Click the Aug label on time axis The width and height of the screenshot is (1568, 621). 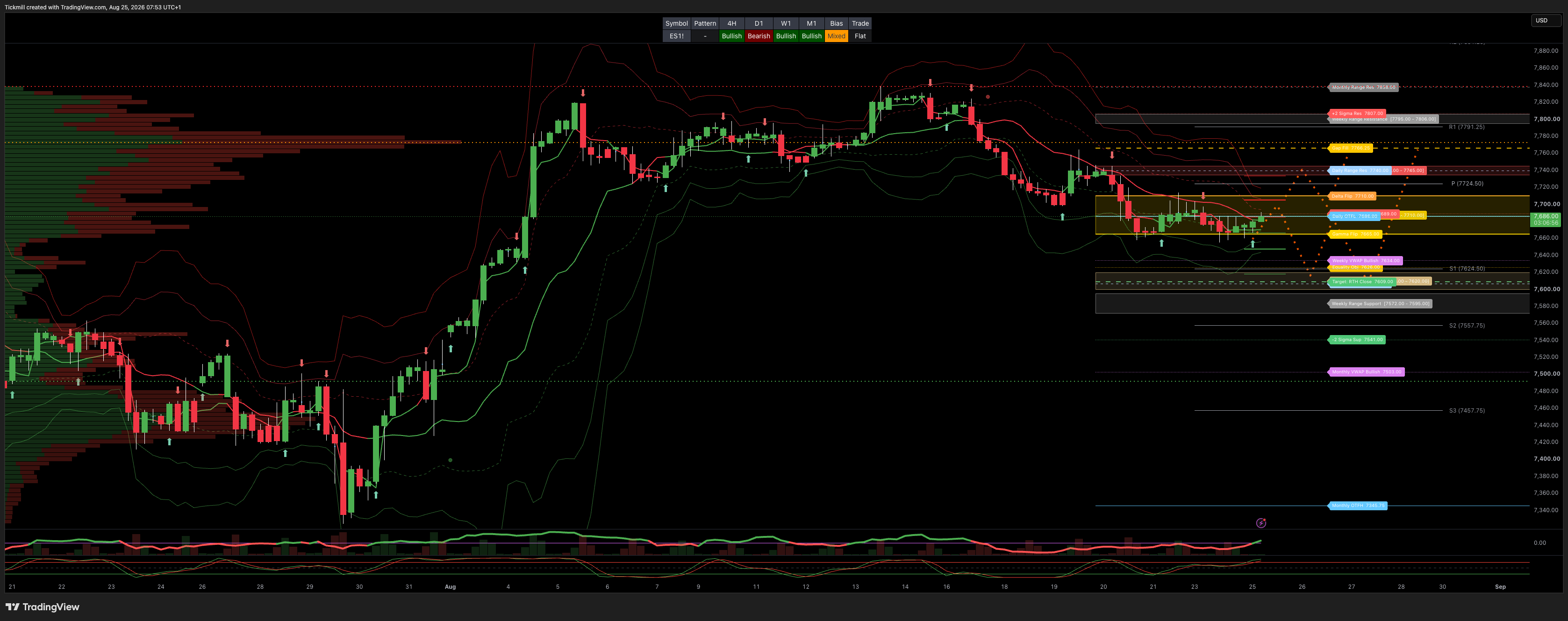[450, 587]
